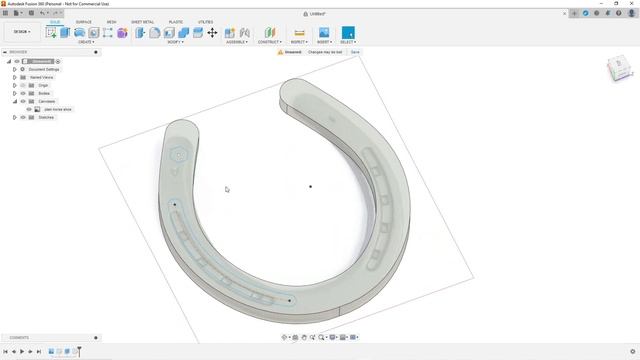The image size is (640, 360).
Task: Toggle visibility of the Bodies folder
Action: (x=23, y=93)
